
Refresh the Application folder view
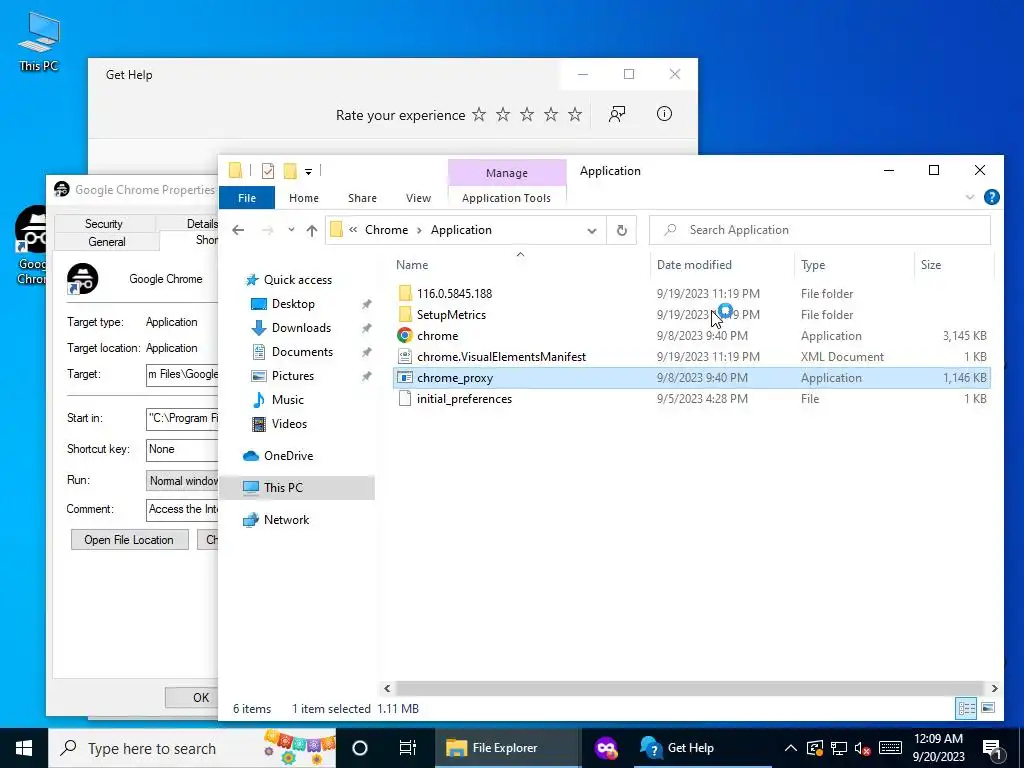coord(622,230)
